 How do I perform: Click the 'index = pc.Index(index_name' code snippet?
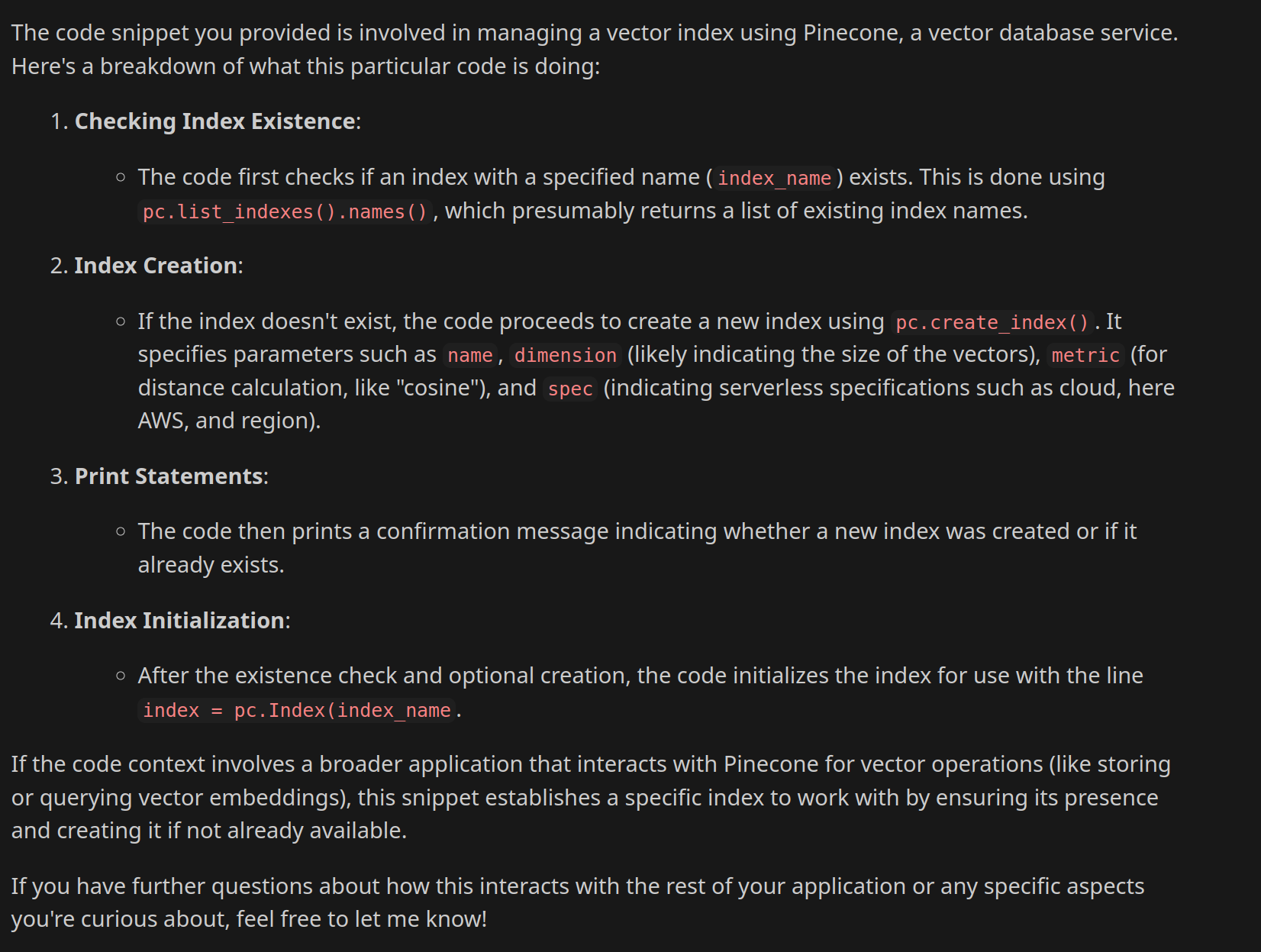tap(297, 710)
